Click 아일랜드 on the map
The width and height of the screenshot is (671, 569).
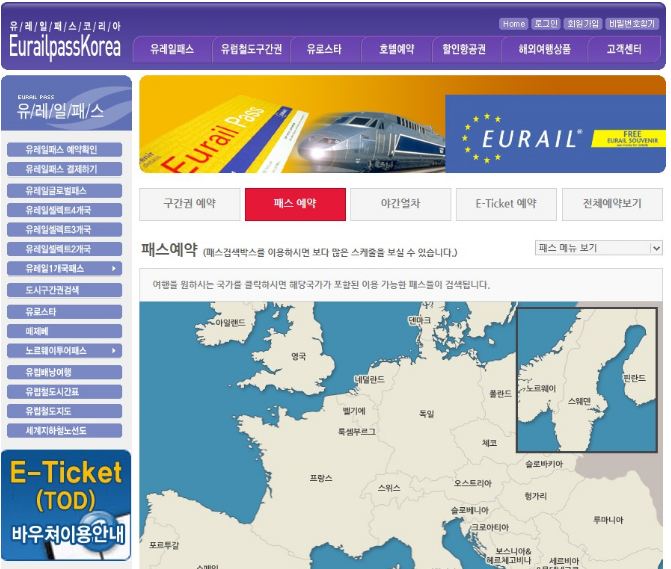230,323
